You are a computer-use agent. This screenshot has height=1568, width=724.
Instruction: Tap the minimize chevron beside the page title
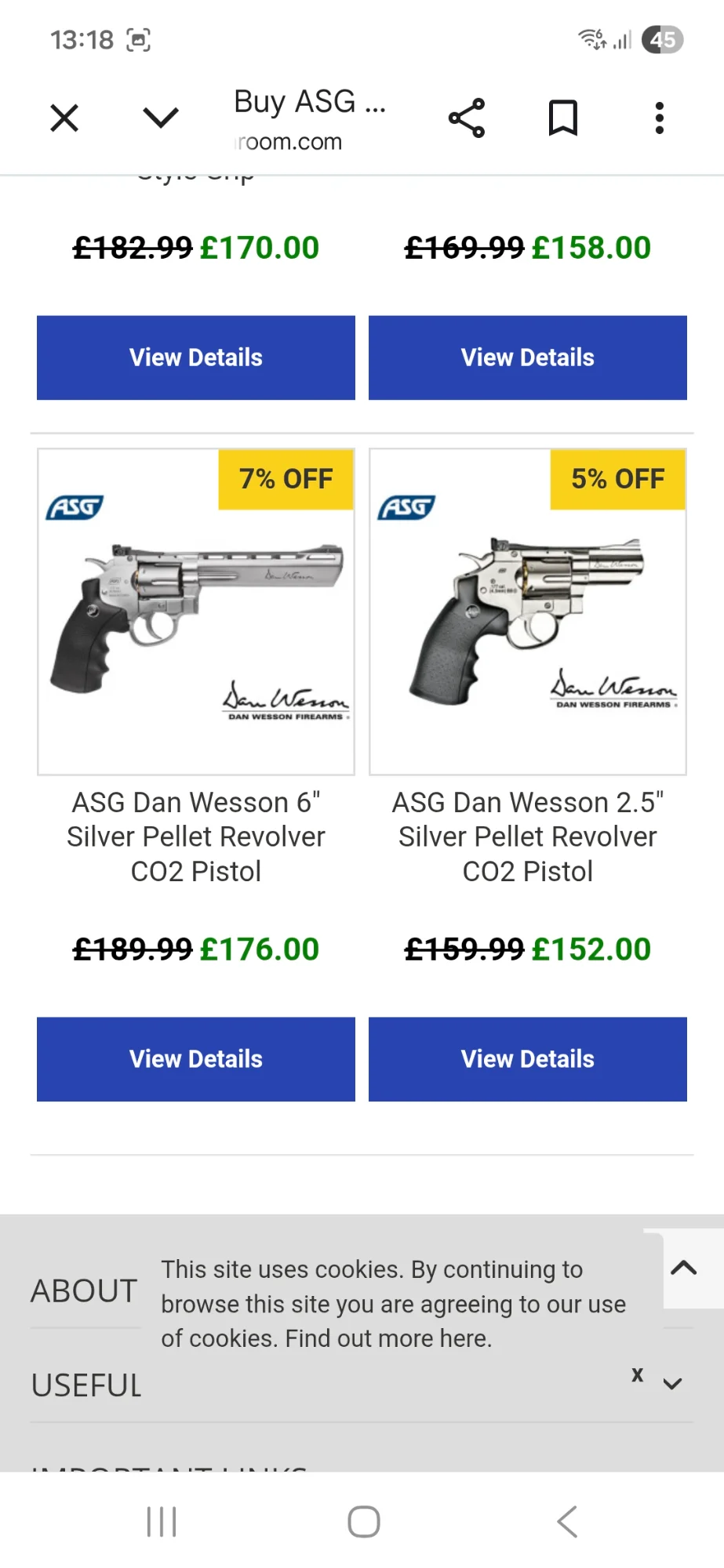161,118
